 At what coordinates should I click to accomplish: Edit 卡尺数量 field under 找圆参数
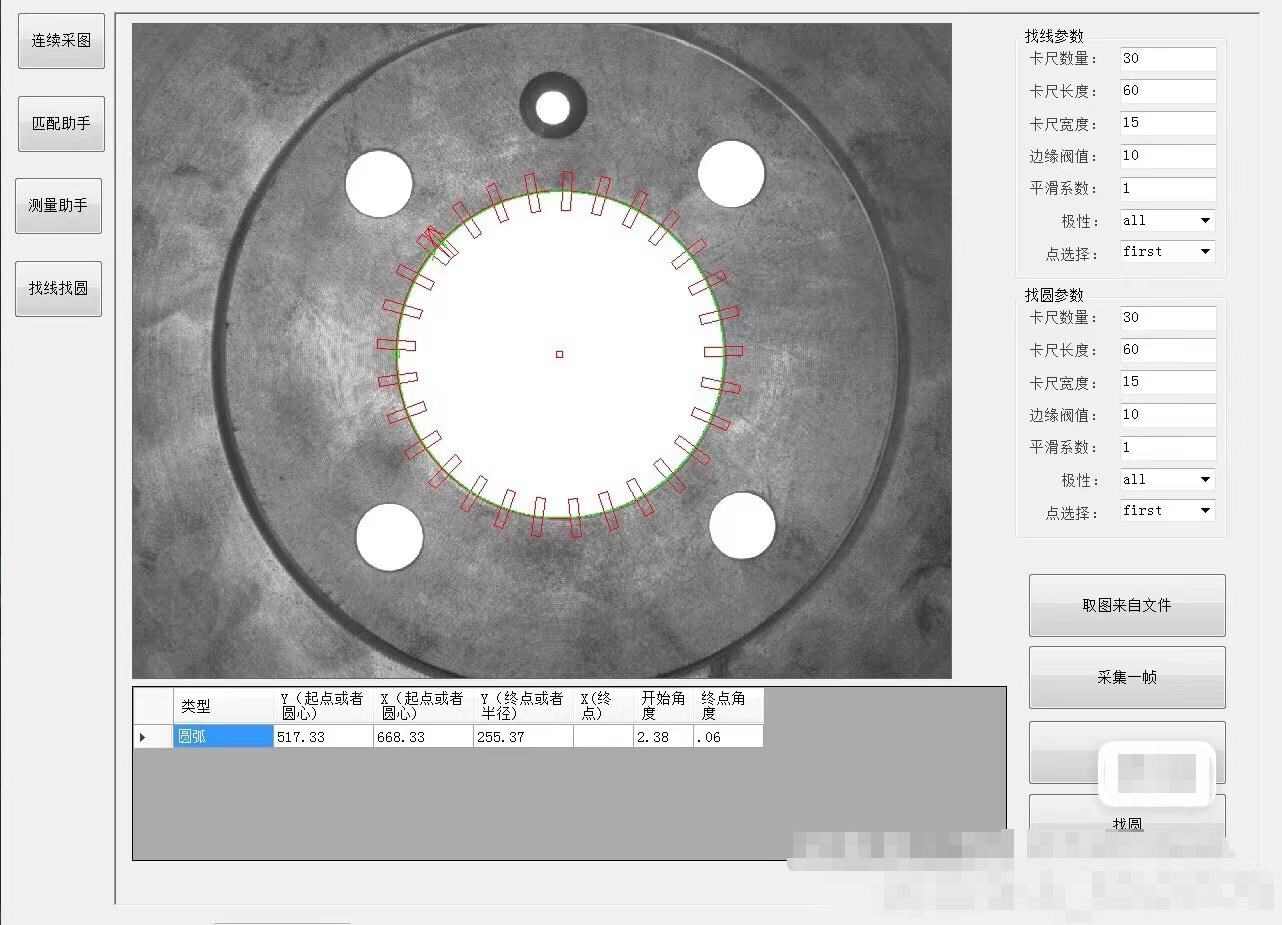click(x=1168, y=318)
